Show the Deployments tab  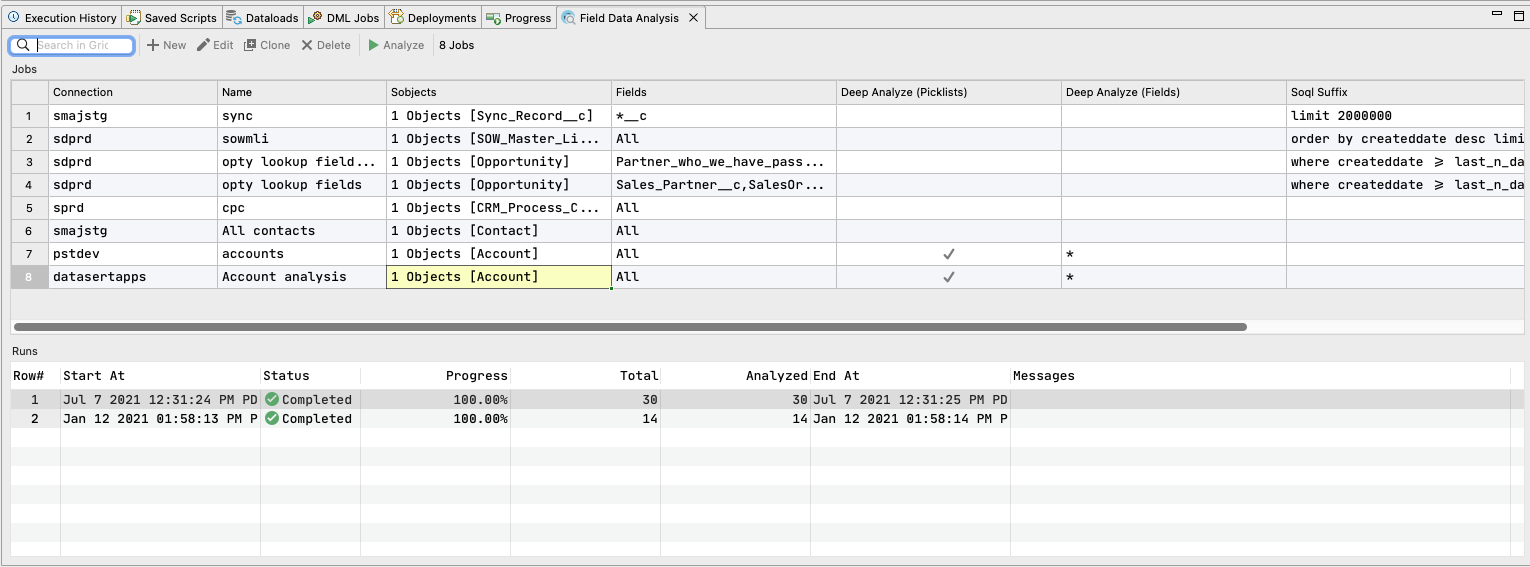(x=433, y=18)
